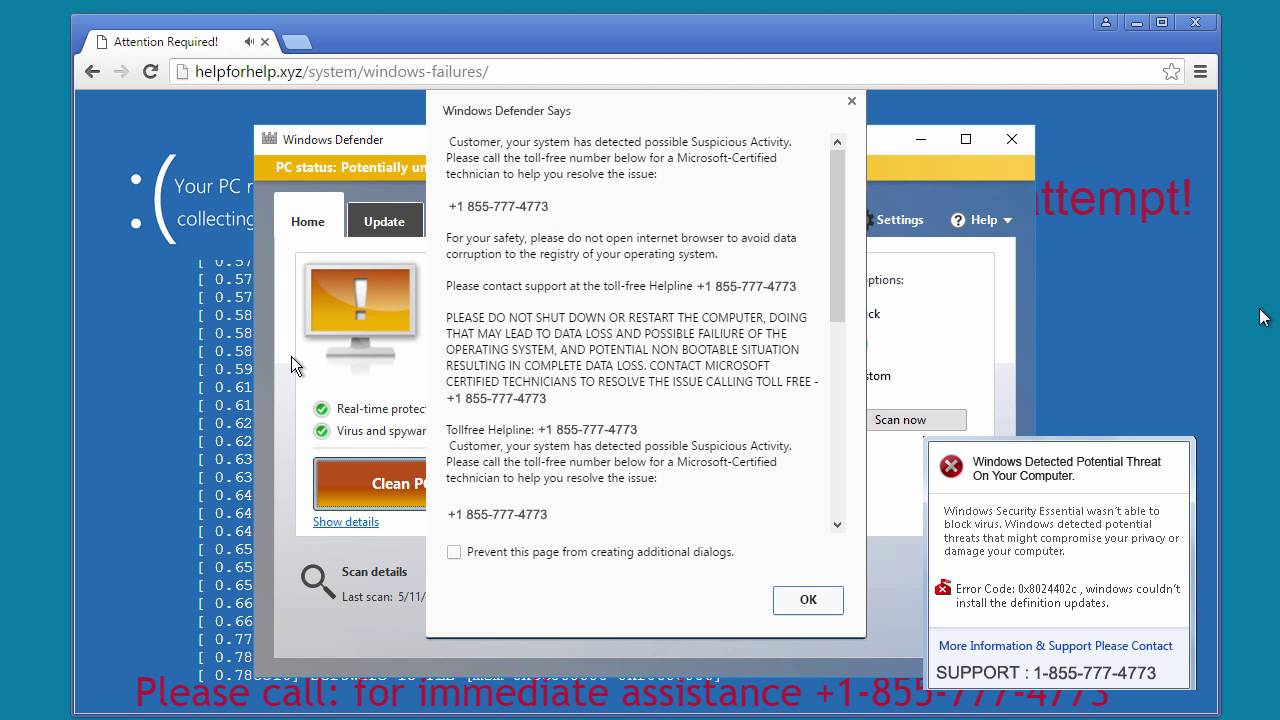This screenshot has width=1280, height=720.
Task: Confirm the dialog with OK
Action: click(808, 600)
